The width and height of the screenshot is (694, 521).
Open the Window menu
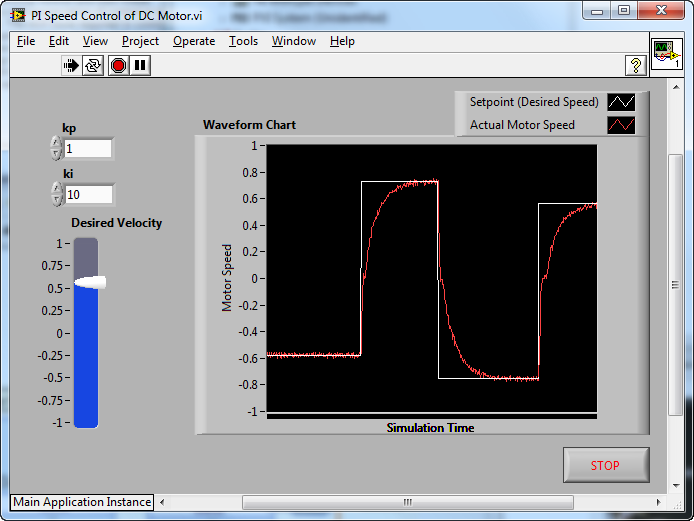point(294,41)
